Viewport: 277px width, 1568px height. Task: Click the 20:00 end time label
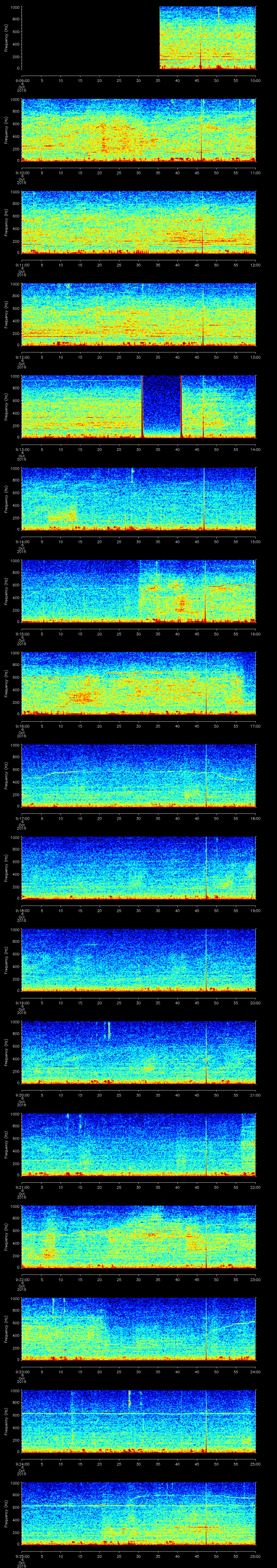click(x=256, y=1003)
